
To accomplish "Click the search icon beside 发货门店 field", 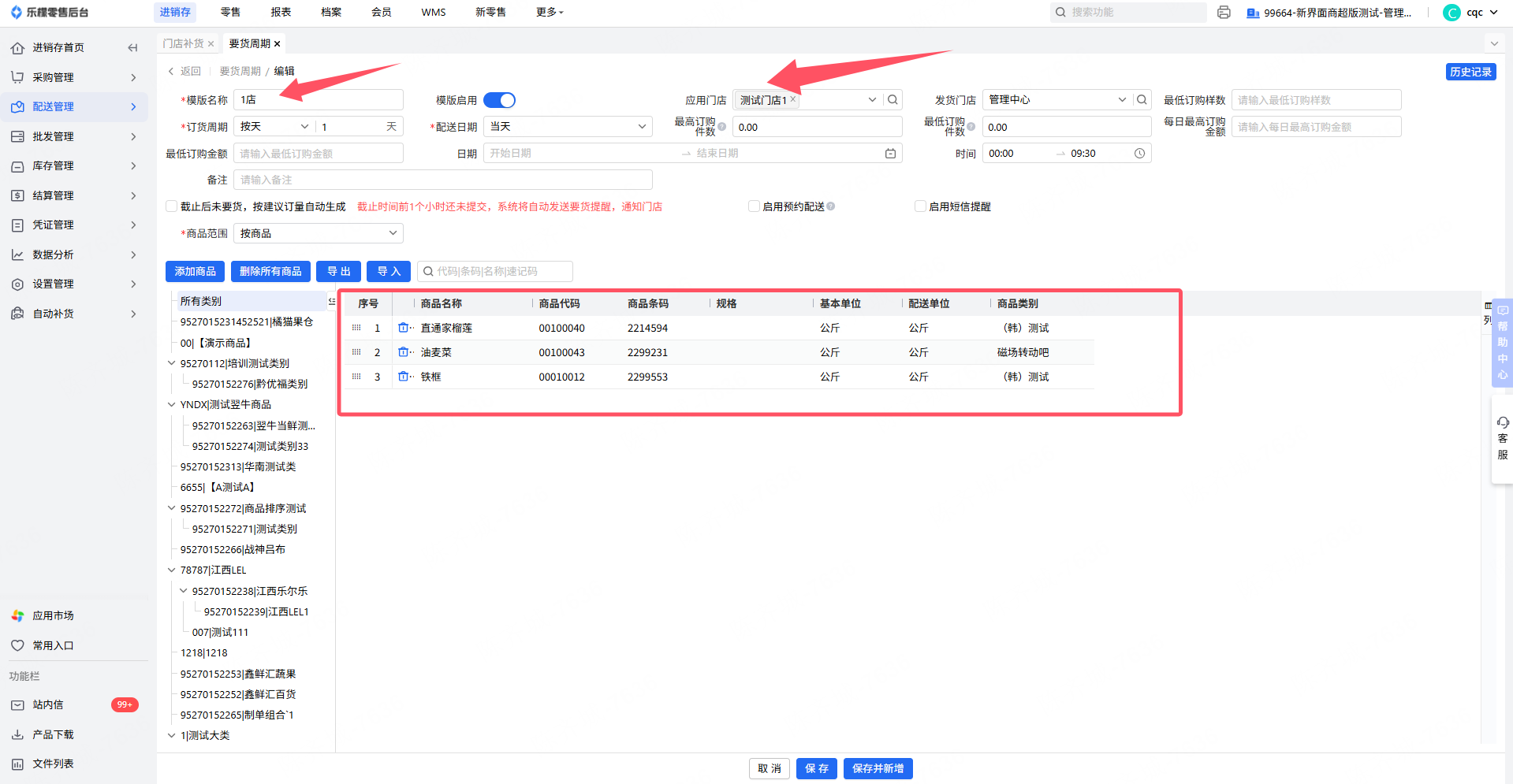I will coord(1142,100).
